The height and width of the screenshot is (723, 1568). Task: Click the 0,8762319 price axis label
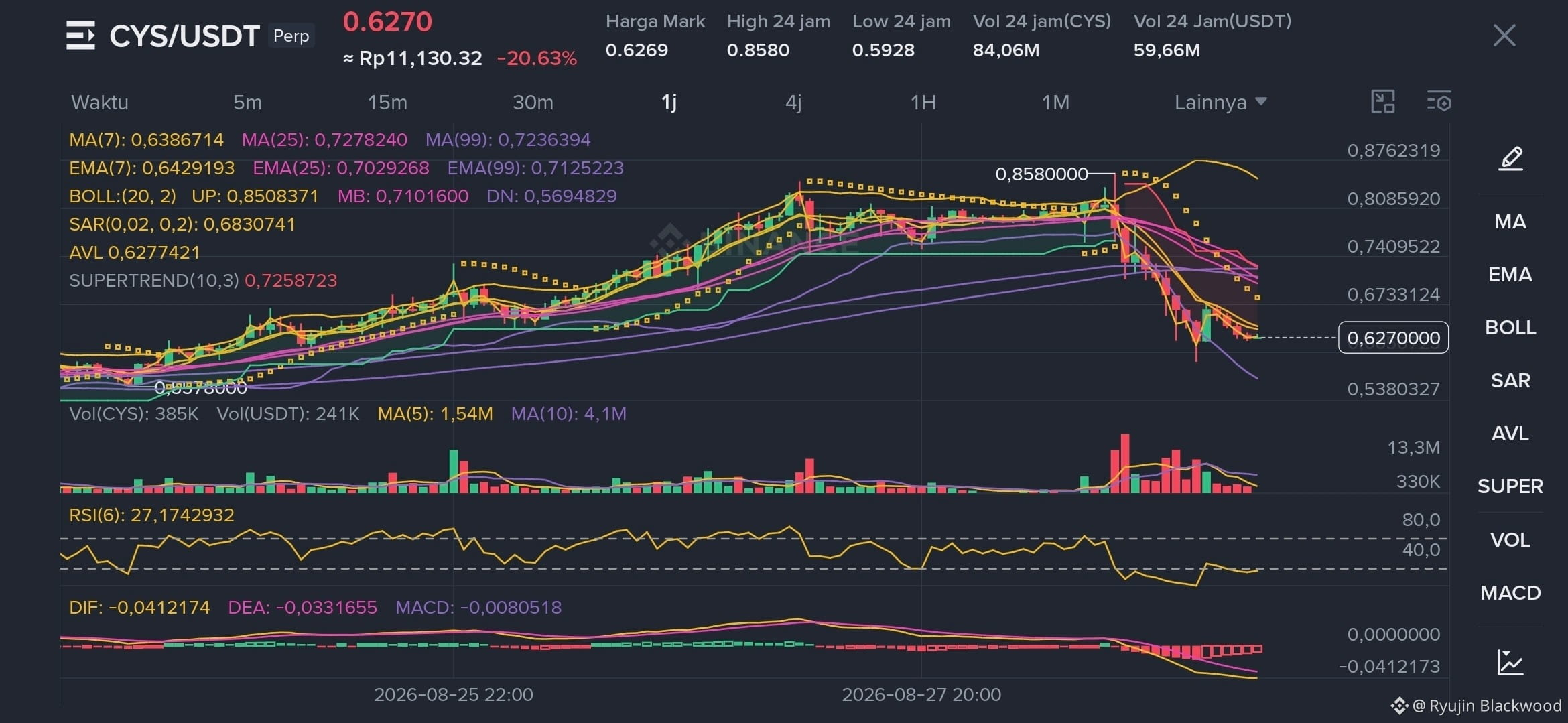click(1394, 151)
